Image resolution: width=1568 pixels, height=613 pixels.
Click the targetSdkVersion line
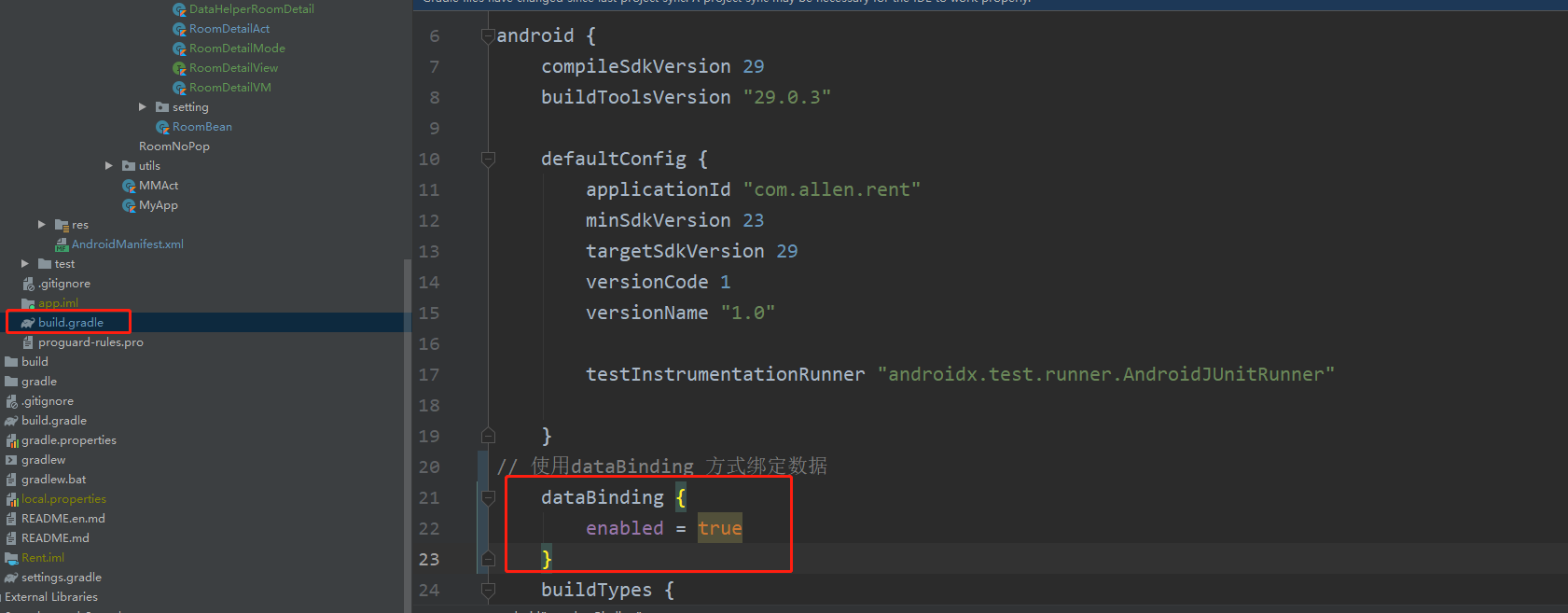692,252
